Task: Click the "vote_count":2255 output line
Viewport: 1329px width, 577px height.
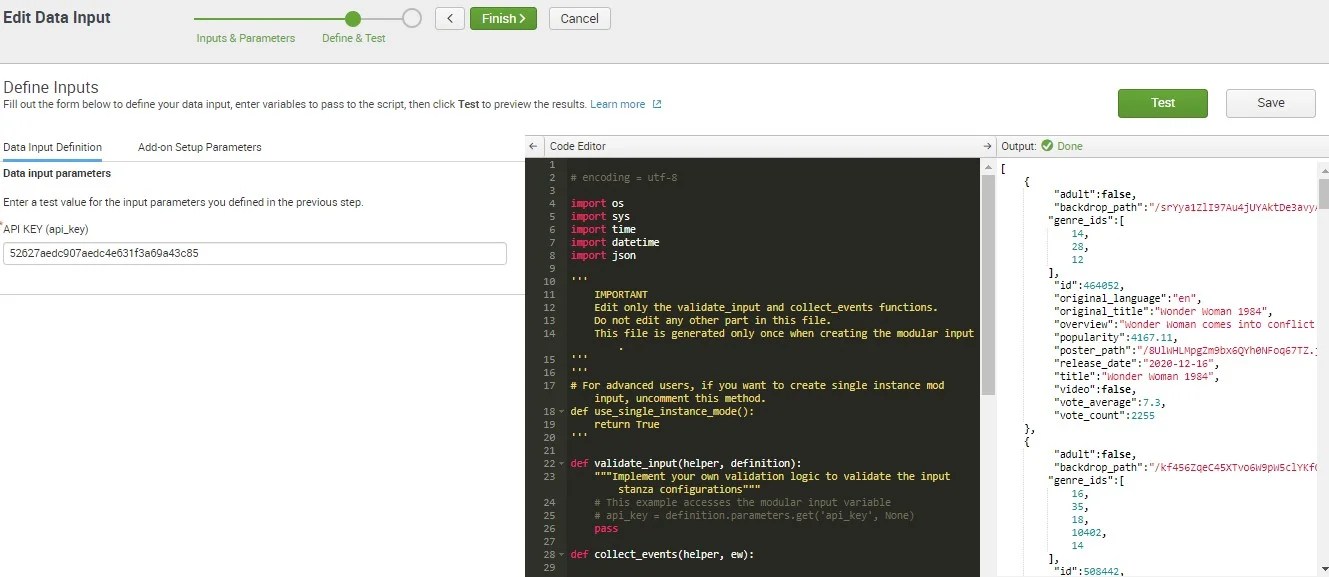Action: (x=1105, y=416)
